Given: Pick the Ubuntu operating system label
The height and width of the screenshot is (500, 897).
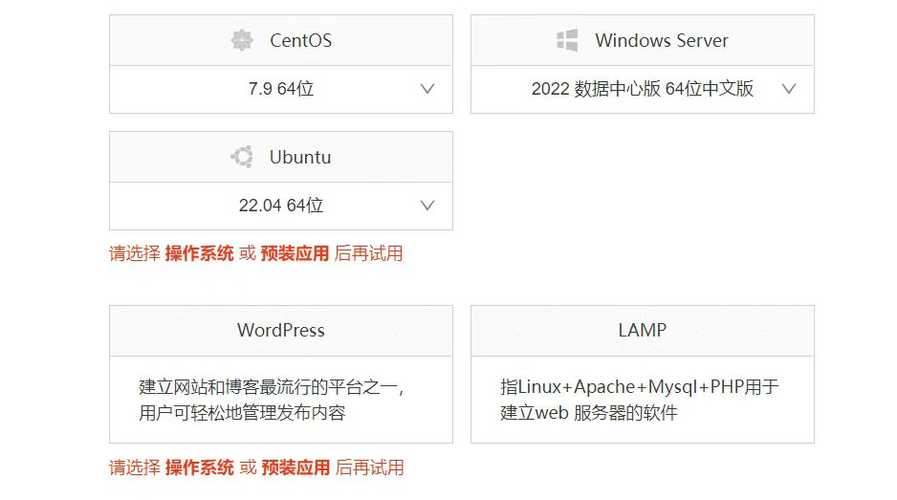Looking at the screenshot, I should (x=300, y=157).
